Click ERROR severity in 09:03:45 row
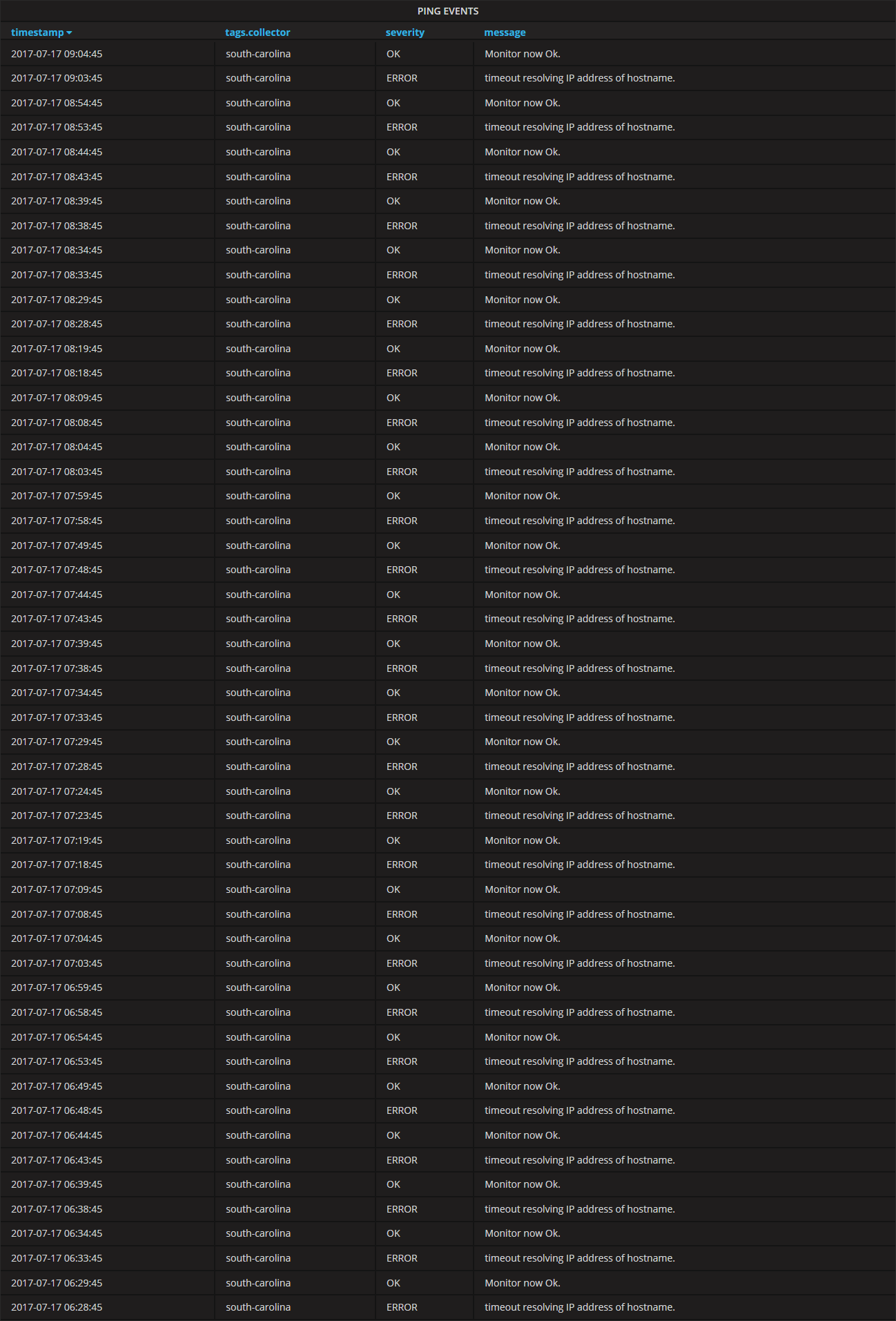The height and width of the screenshot is (1321, 896). click(402, 78)
